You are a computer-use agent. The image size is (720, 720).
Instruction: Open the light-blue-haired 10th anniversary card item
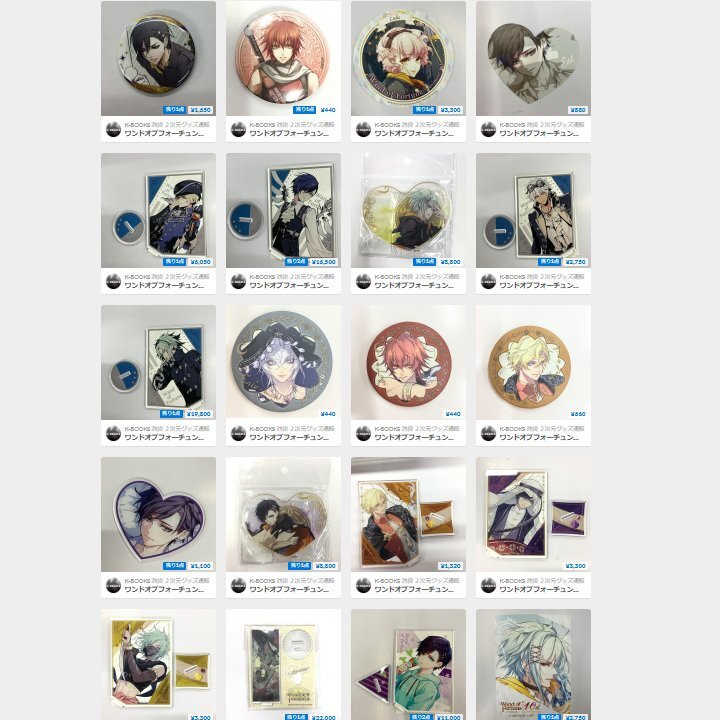coord(533,664)
